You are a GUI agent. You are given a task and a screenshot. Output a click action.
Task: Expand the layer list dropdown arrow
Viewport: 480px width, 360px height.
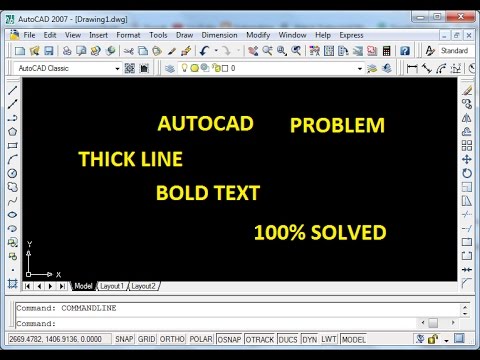[360, 69]
